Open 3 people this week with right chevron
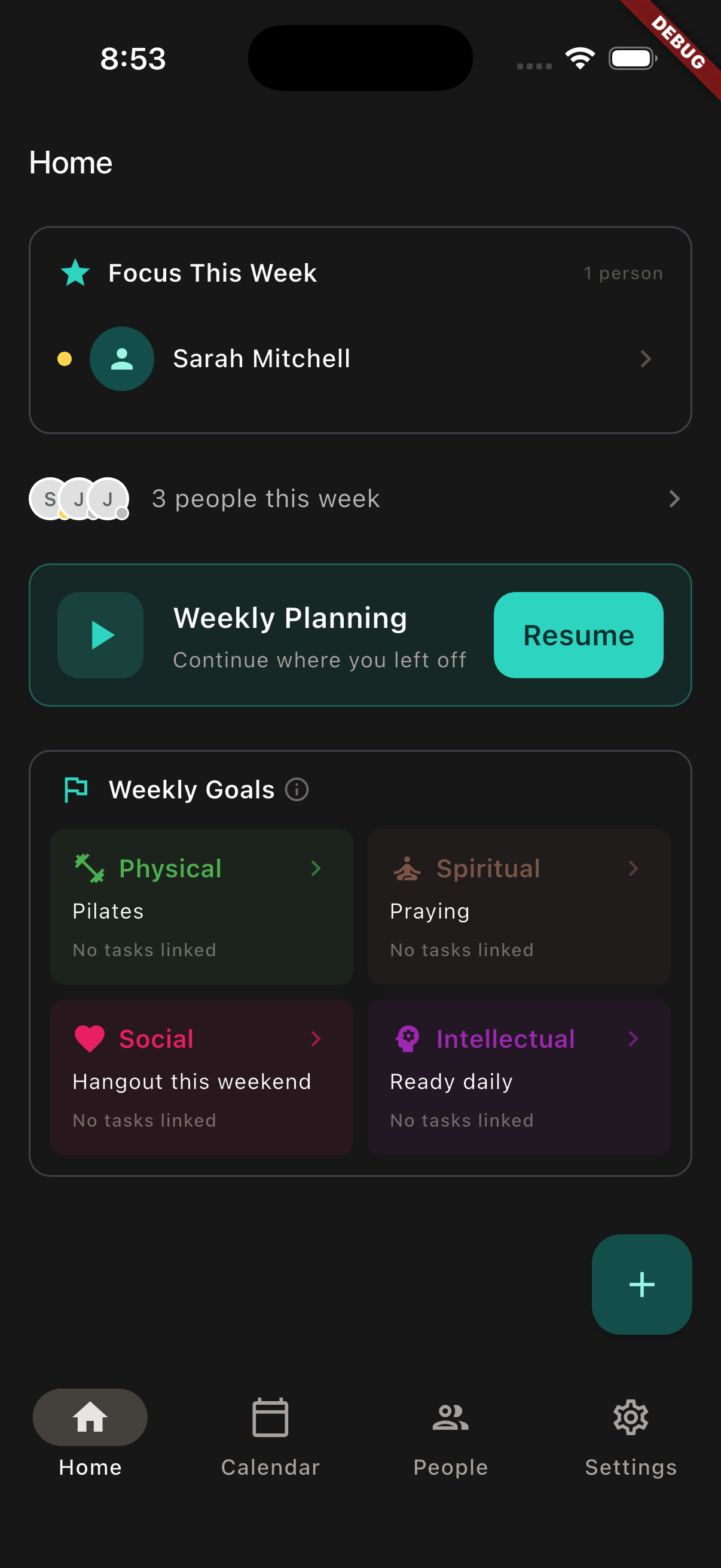This screenshot has height=1568, width=721. tap(674, 498)
